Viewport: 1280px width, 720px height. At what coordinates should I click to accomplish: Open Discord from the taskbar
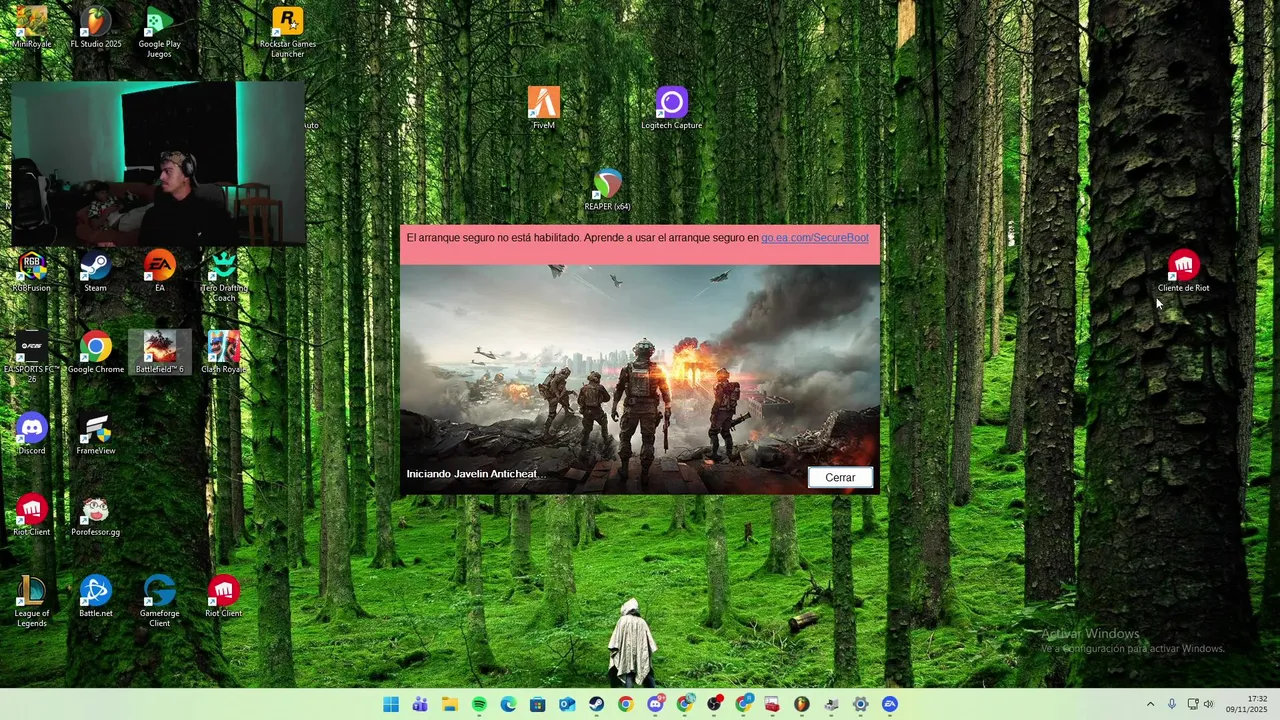pos(655,704)
